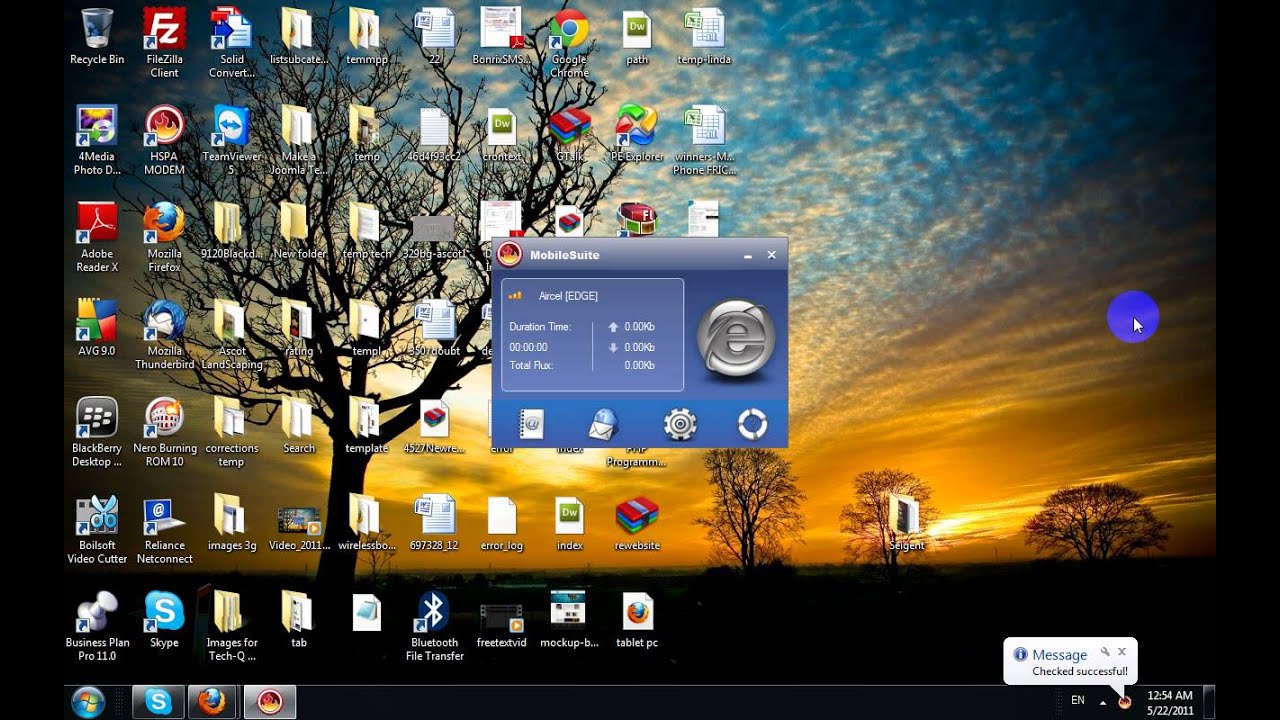
Task: Open the Windows Start button
Action: point(88,702)
